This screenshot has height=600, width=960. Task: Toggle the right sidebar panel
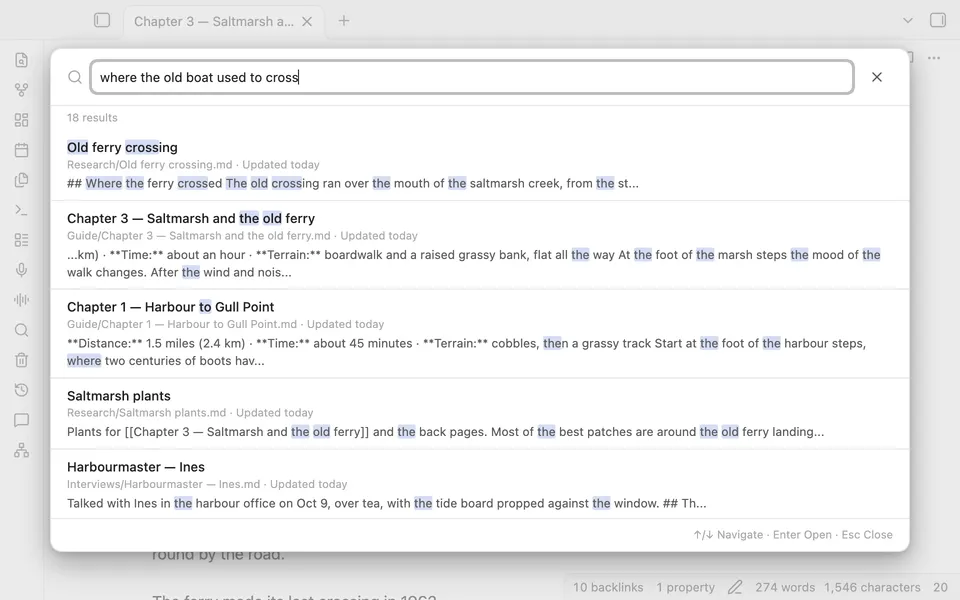click(938, 21)
